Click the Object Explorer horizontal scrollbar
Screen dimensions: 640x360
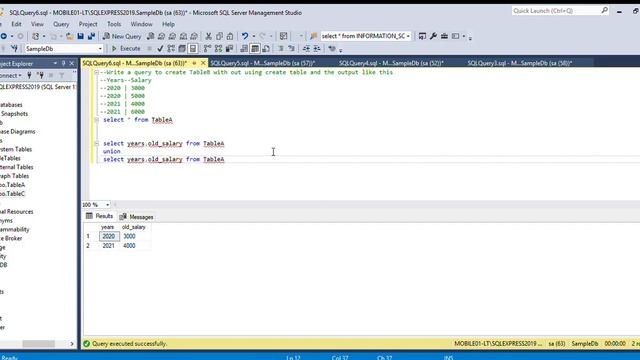(38, 344)
